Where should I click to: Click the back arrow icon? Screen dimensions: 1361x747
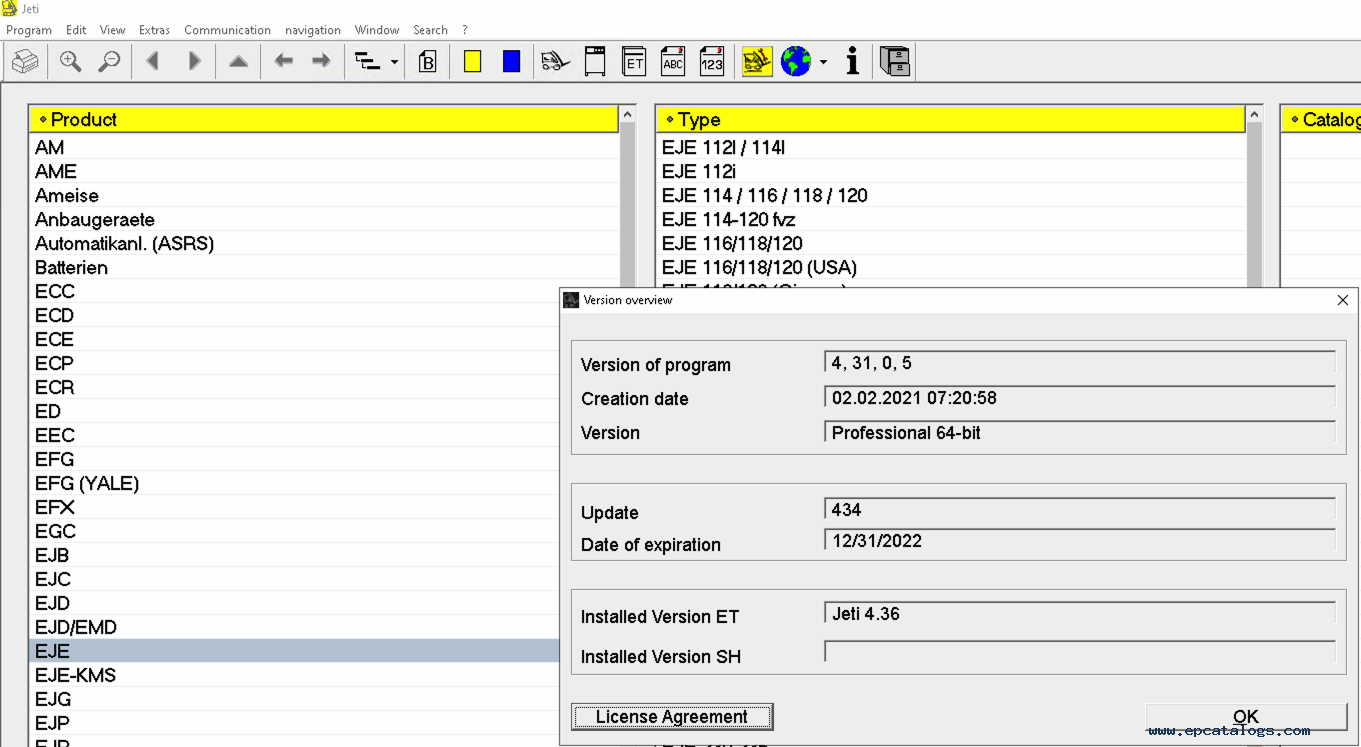[284, 62]
